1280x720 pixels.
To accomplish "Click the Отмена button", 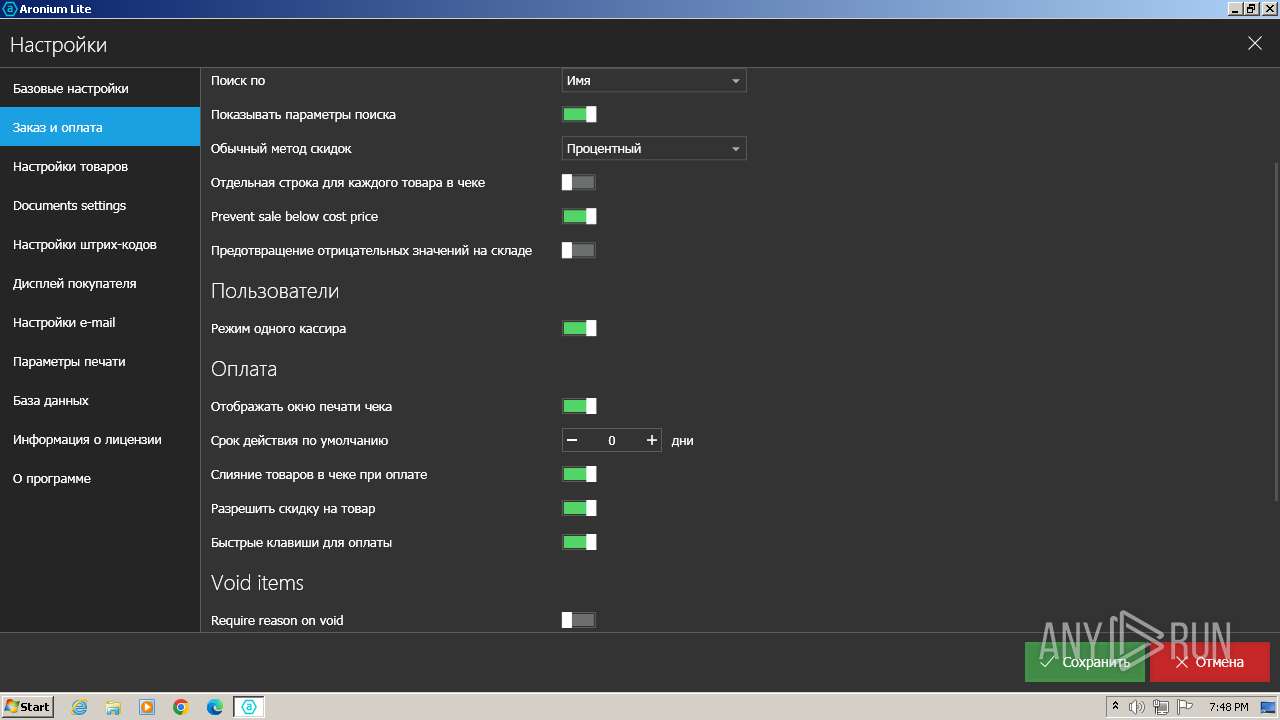I will coord(1210,662).
